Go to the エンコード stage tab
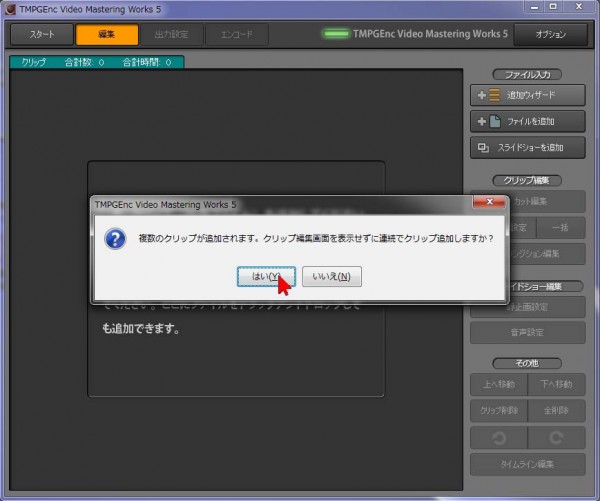 [x=236, y=34]
